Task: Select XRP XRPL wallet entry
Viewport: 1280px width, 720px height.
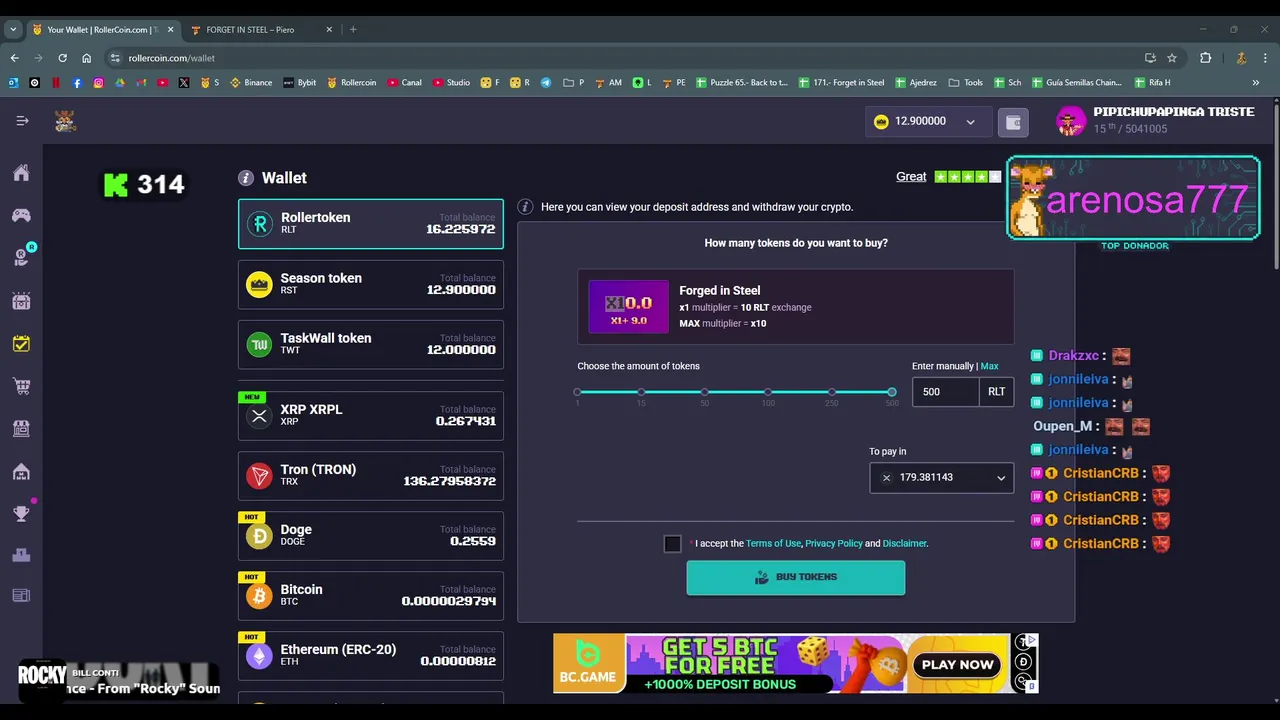Action: click(x=371, y=416)
